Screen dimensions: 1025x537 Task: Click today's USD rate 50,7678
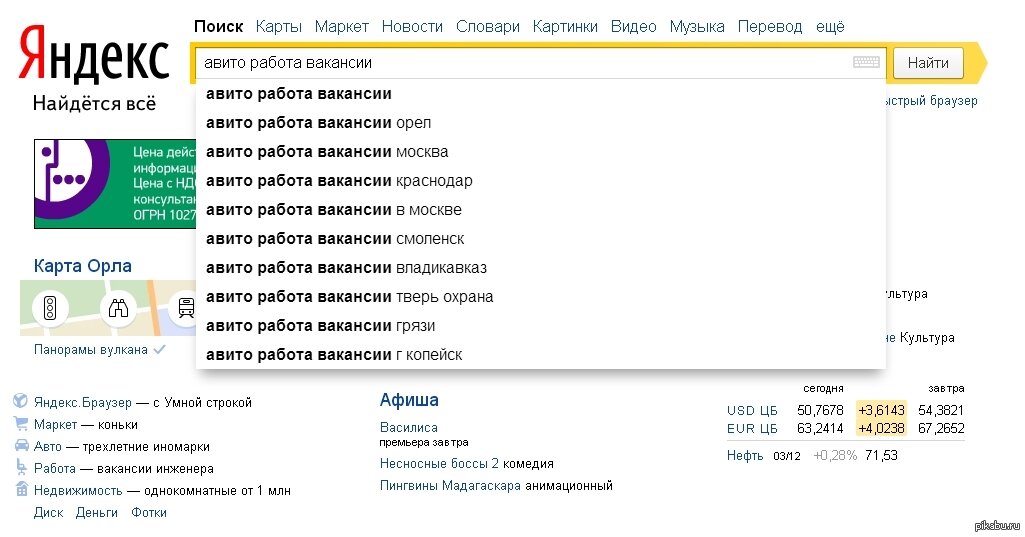tap(820, 410)
